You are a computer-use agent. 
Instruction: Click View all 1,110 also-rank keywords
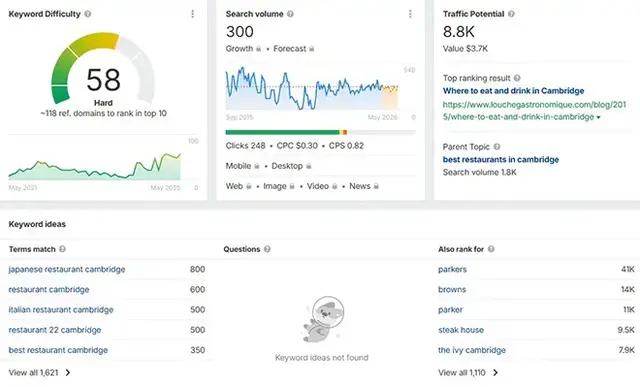tap(462, 372)
